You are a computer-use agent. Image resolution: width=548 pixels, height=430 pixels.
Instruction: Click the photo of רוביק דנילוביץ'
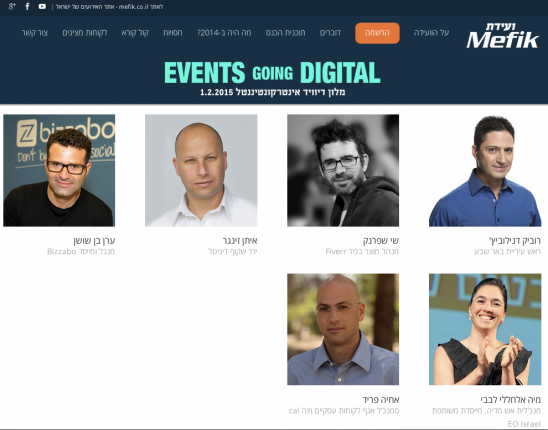click(x=485, y=170)
